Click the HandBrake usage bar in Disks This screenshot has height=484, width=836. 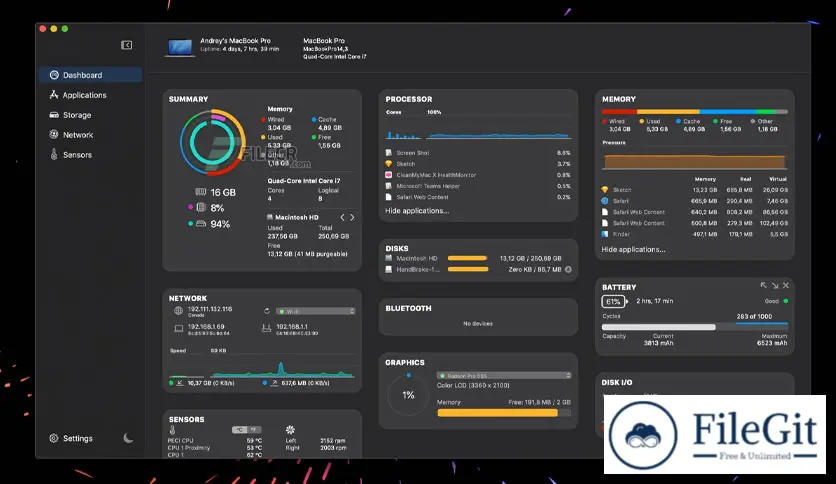click(x=468, y=269)
